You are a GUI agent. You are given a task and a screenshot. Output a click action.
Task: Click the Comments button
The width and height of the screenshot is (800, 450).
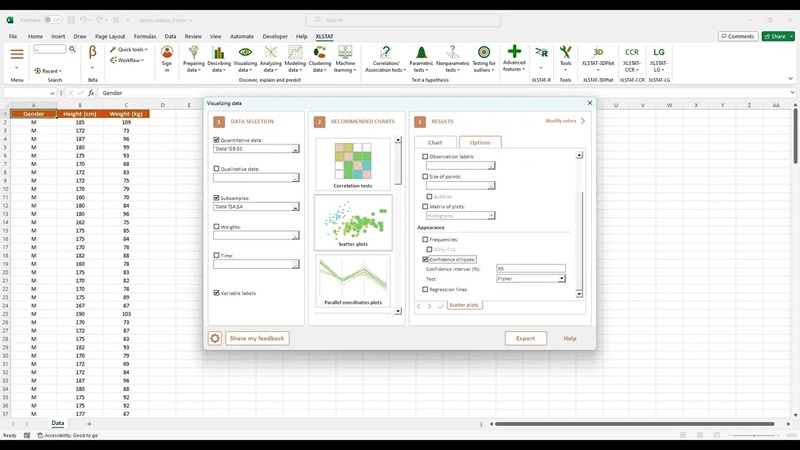(738, 36)
